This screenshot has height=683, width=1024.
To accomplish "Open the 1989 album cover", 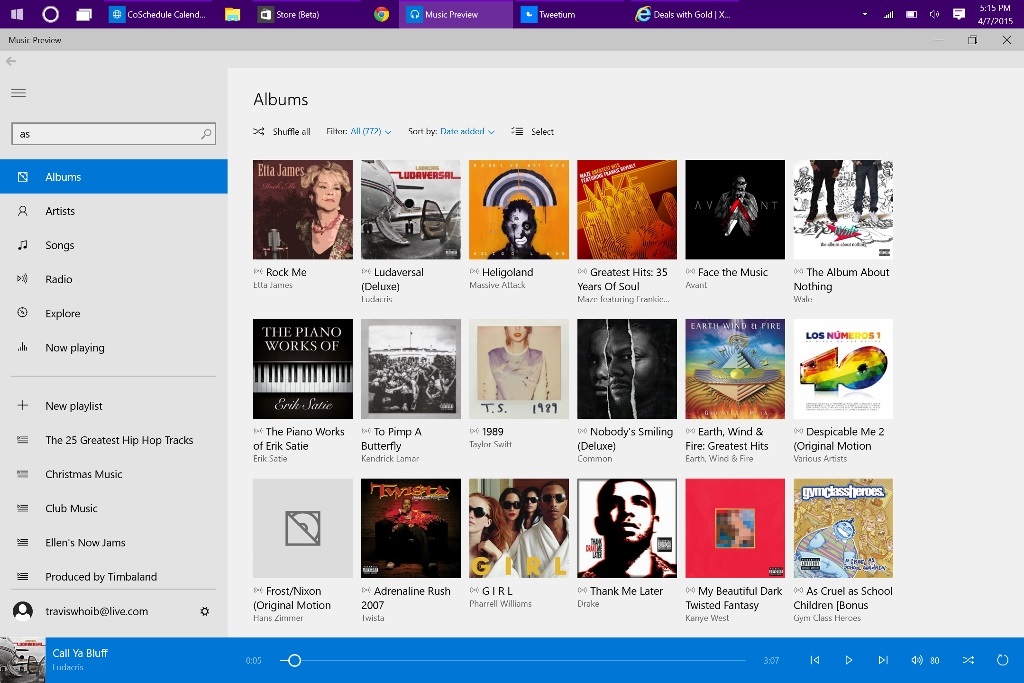I will click(x=519, y=369).
